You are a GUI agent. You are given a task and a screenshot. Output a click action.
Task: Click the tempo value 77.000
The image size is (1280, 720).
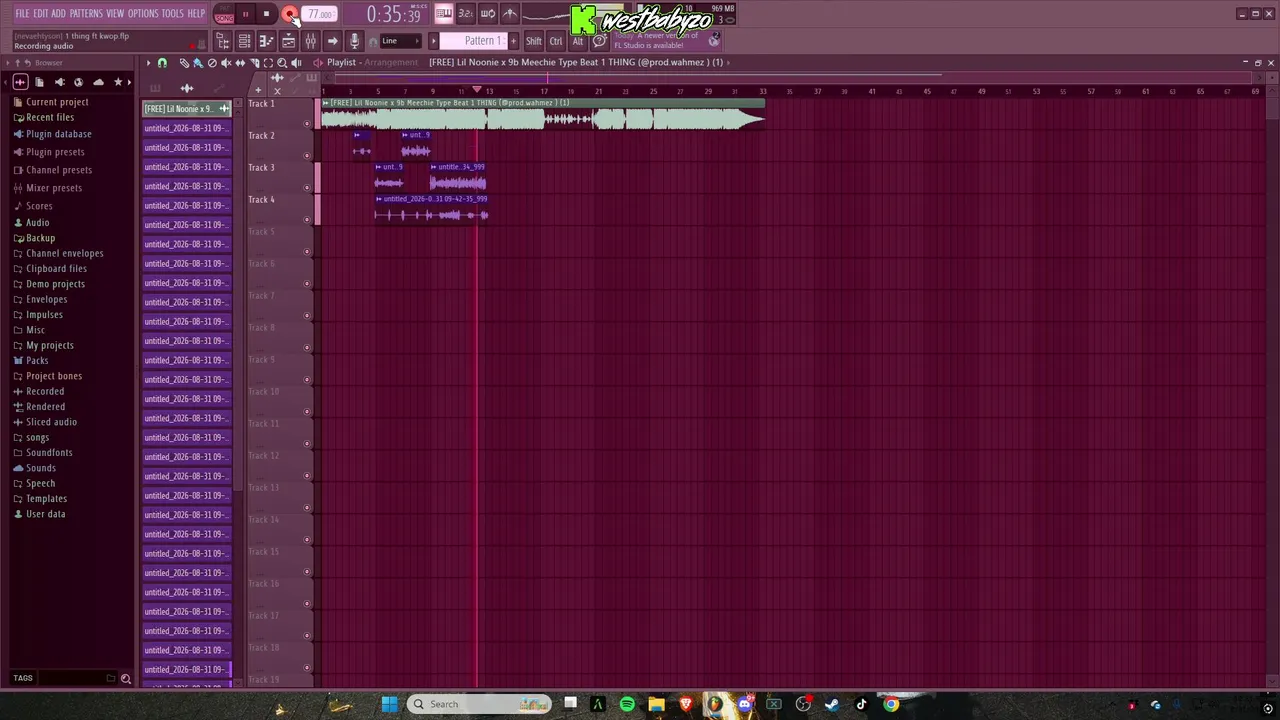pyautogui.click(x=320, y=14)
